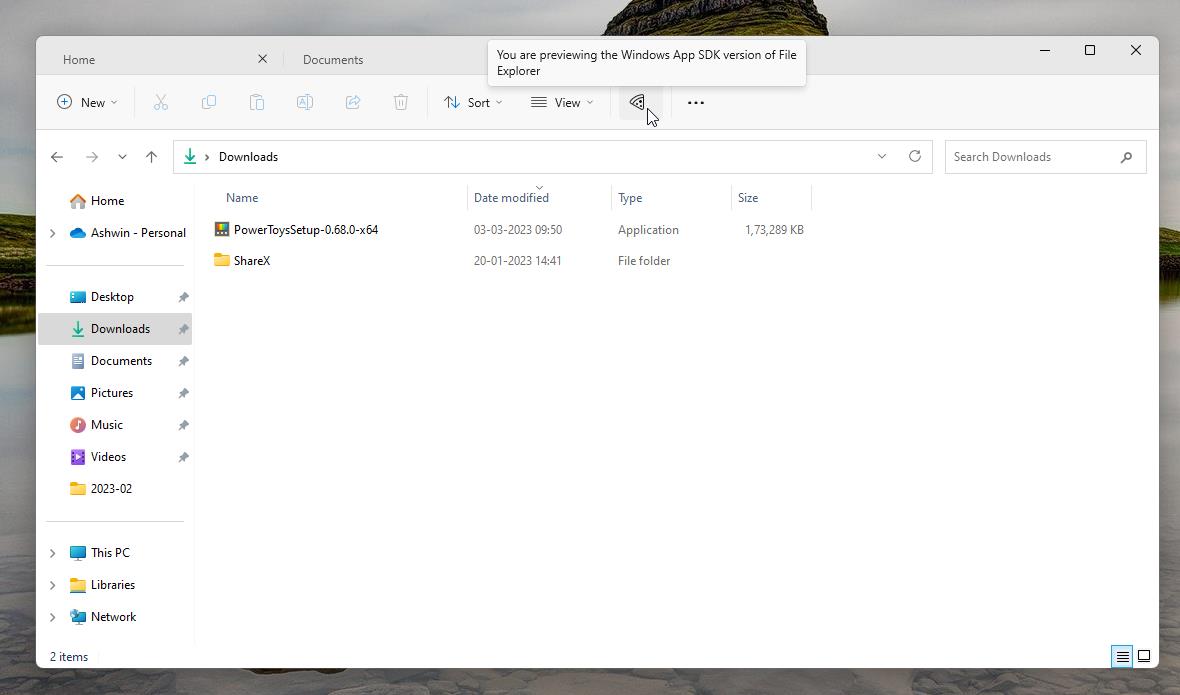Click the Copy toolbar icon
The height and width of the screenshot is (695, 1180).
[208, 102]
